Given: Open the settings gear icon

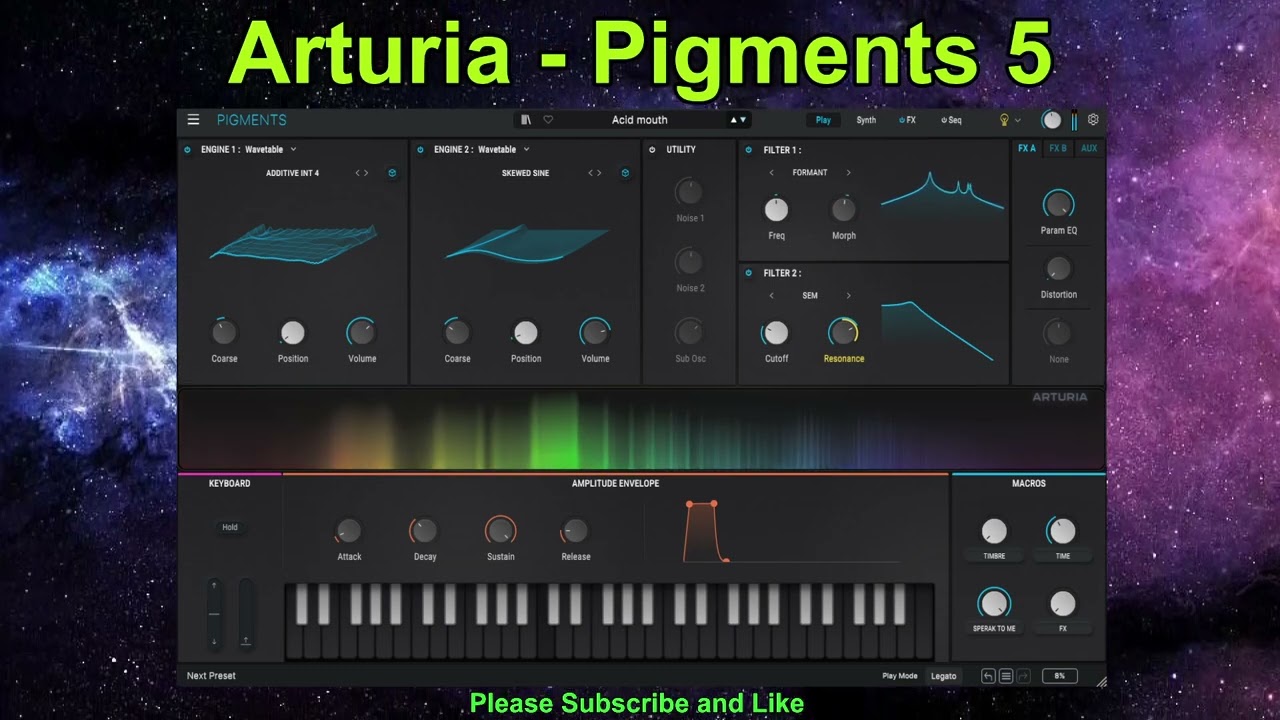Looking at the screenshot, I should (1093, 120).
